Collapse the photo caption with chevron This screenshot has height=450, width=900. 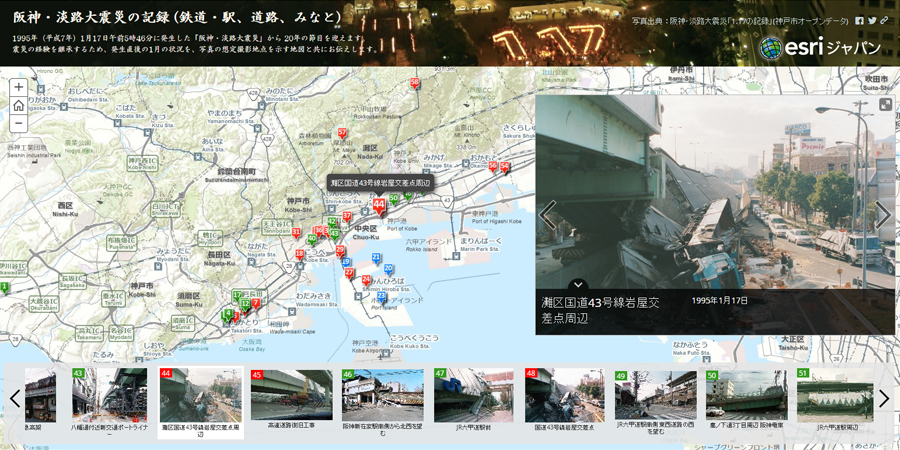click(x=578, y=285)
